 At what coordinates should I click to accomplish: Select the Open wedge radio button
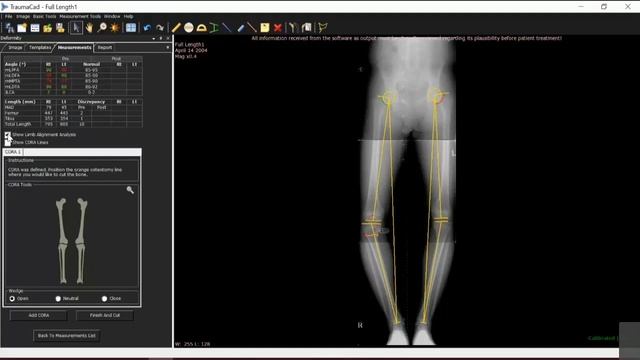pyautogui.click(x=12, y=299)
